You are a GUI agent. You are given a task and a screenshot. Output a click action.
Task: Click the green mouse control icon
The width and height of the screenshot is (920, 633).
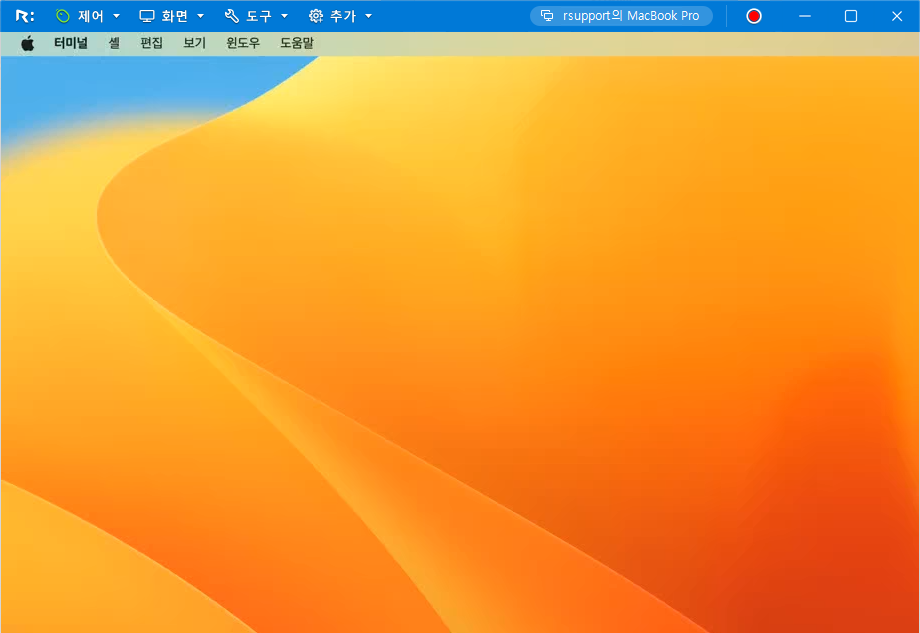coord(63,16)
